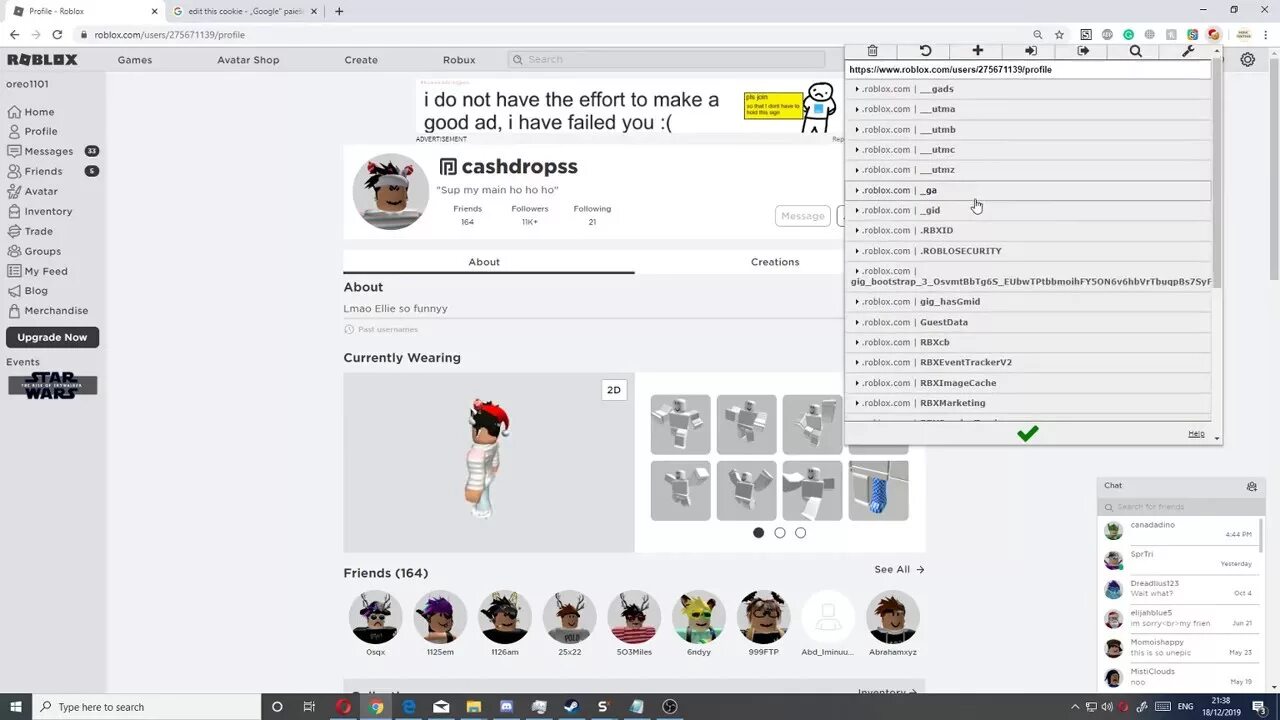Click the Upgrade Now button

52,338
